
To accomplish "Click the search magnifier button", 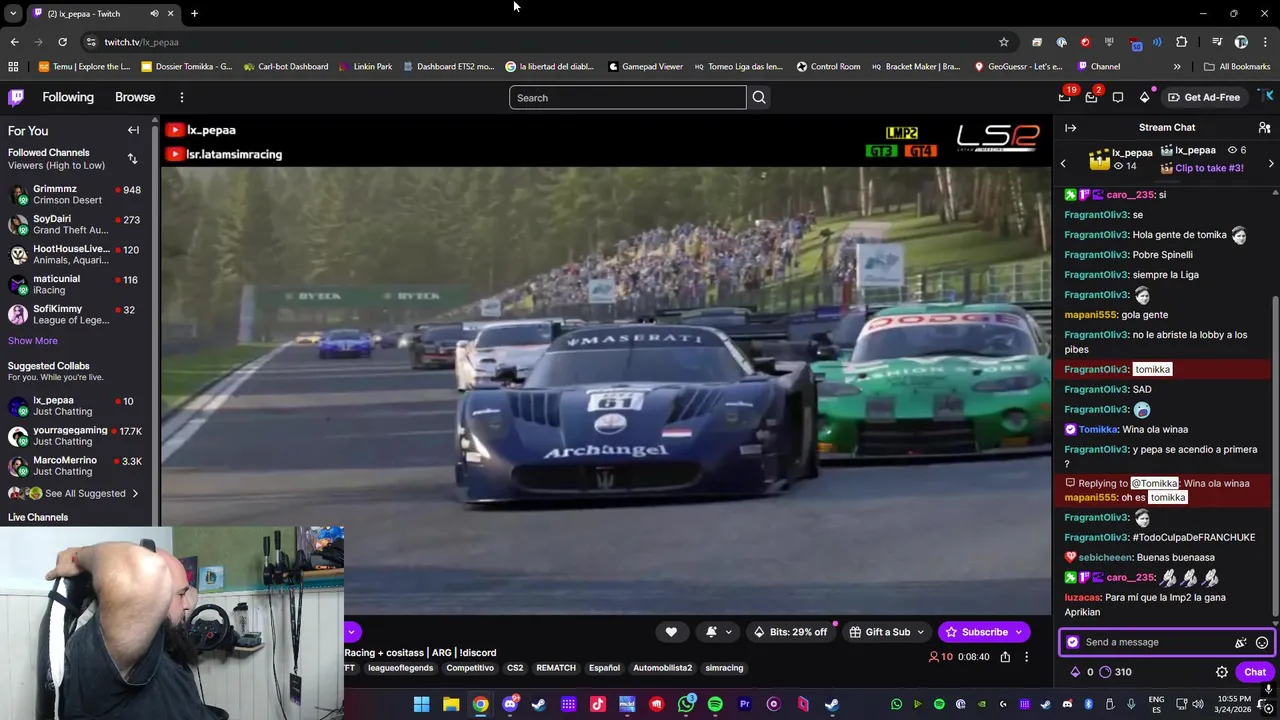I will point(759,97).
